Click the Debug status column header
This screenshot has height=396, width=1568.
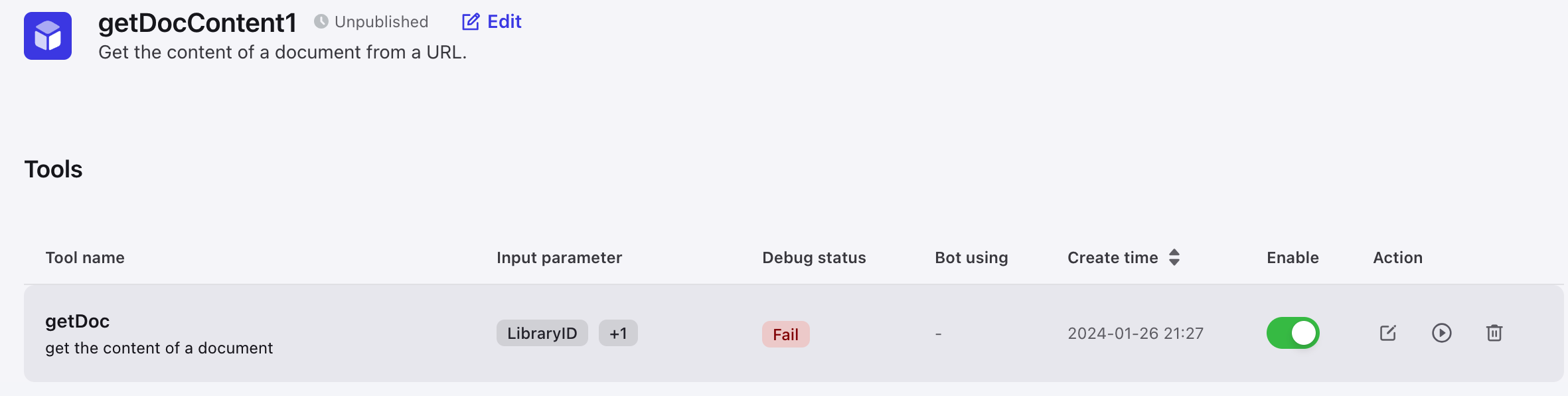click(814, 257)
